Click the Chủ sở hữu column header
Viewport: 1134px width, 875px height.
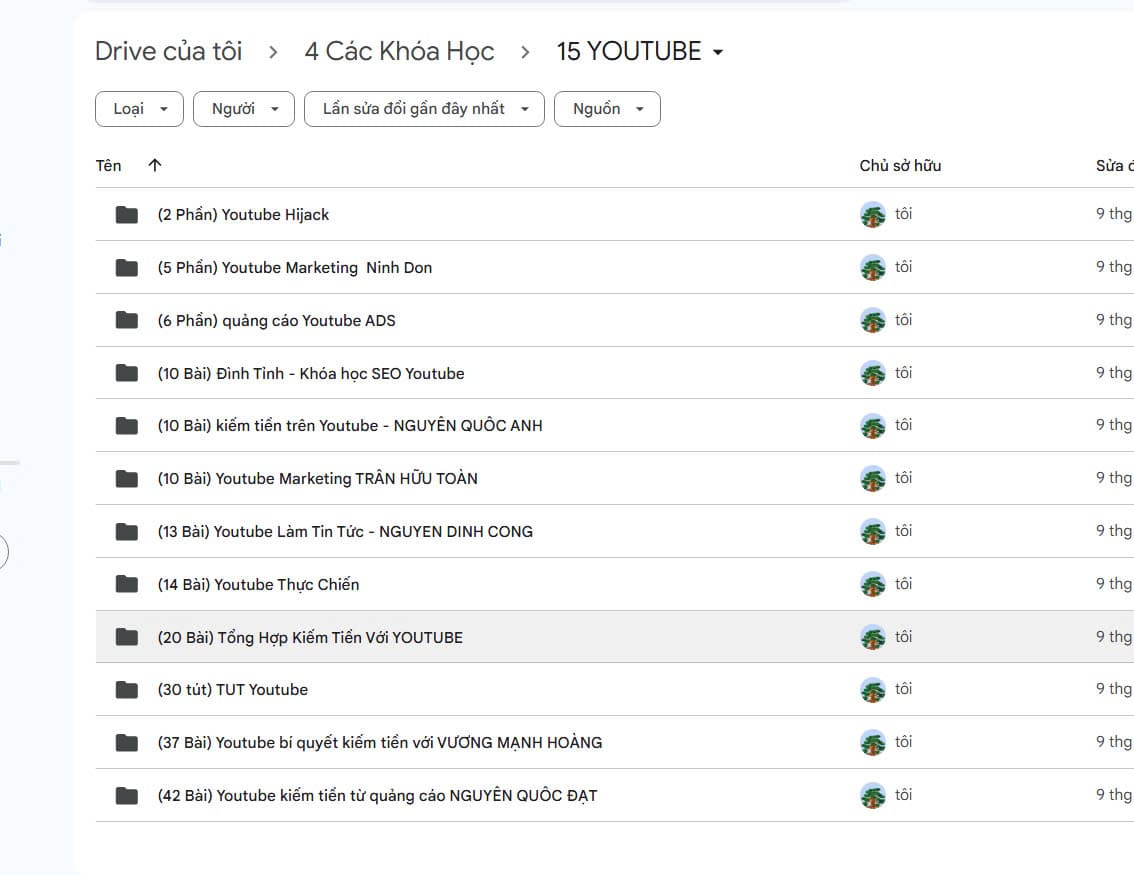pos(900,166)
